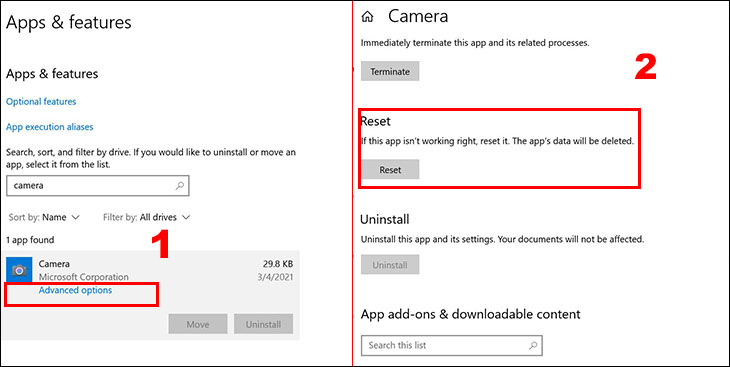Click the Terminate button
This screenshot has height=367, width=730.
coord(390,72)
